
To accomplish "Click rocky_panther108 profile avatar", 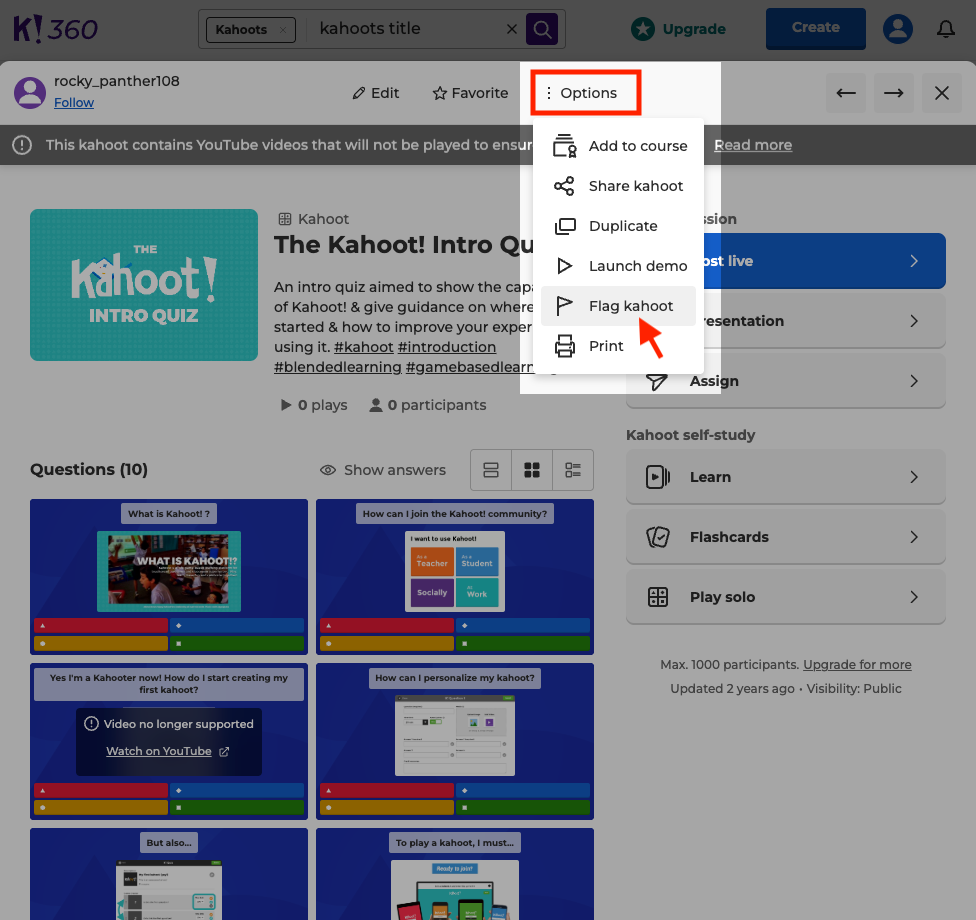I will [x=30, y=93].
